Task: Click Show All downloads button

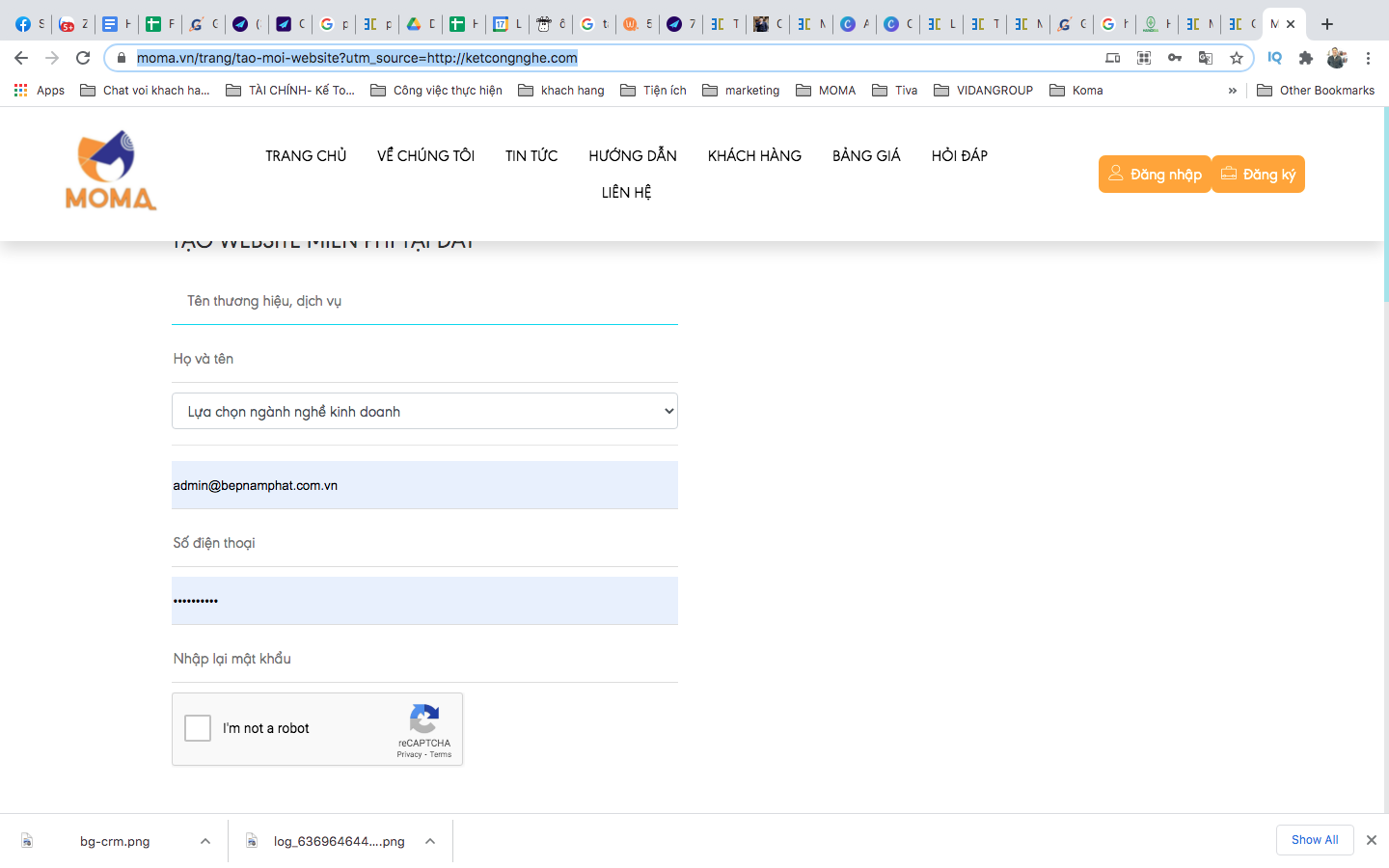Action: pyautogui.click(x=1314, y=840)
